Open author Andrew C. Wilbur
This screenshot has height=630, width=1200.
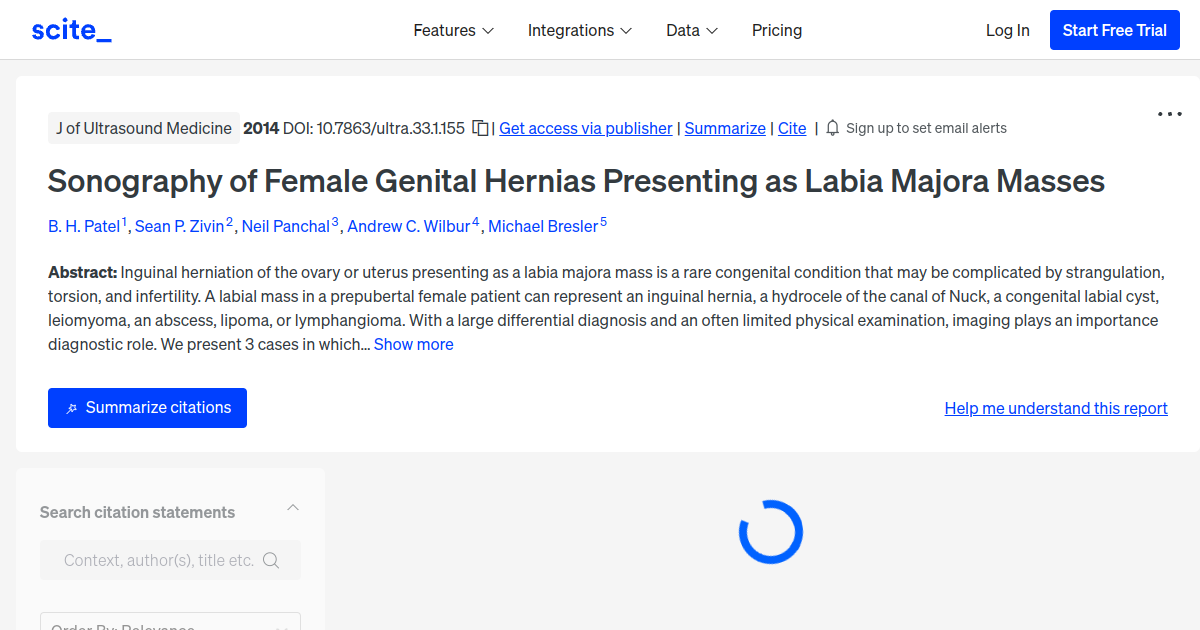click(409, 226)
